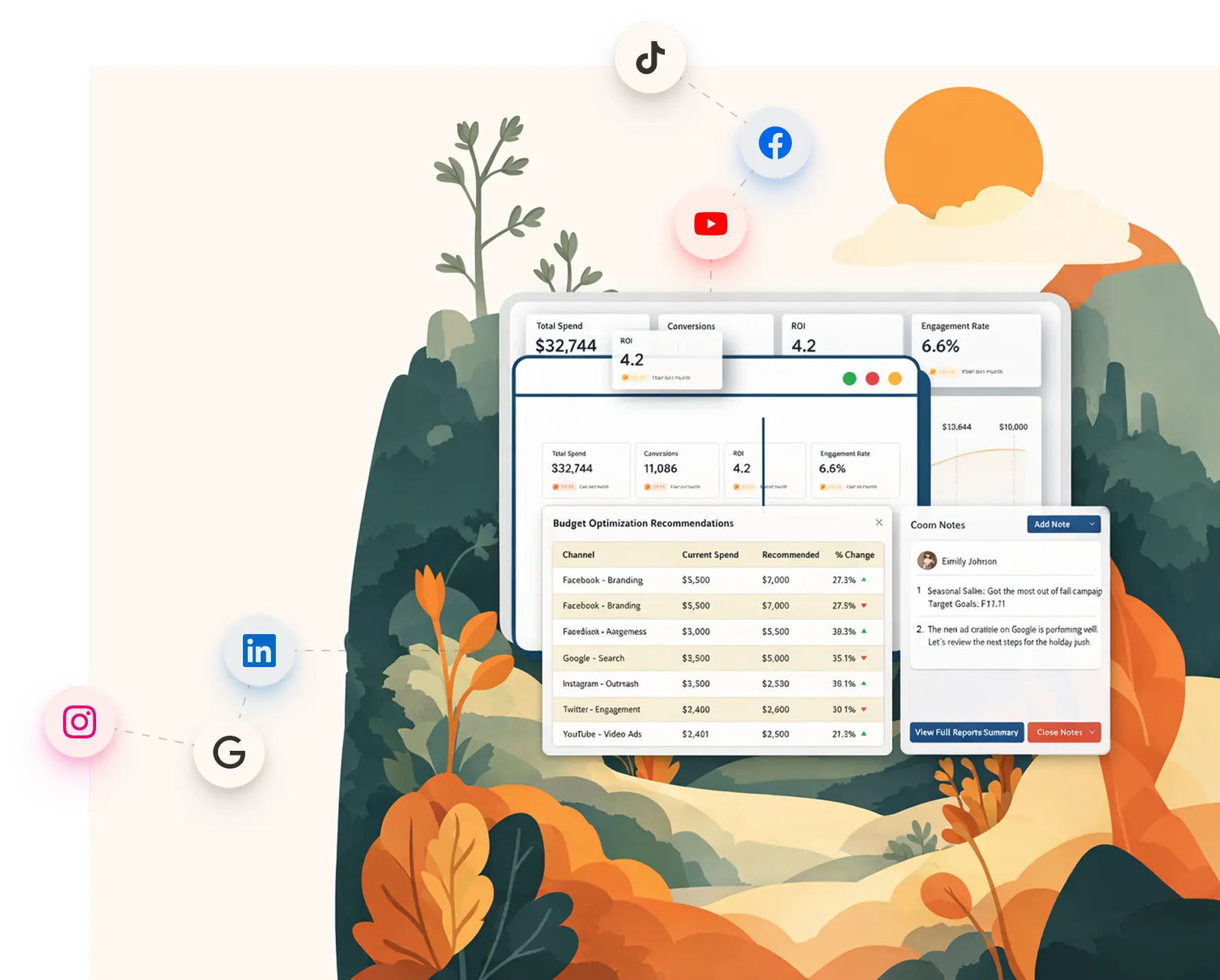Click View Full Reports Summary button
Image resolution: width=1220 pixels, height=980 pixels.
(967, 732)
